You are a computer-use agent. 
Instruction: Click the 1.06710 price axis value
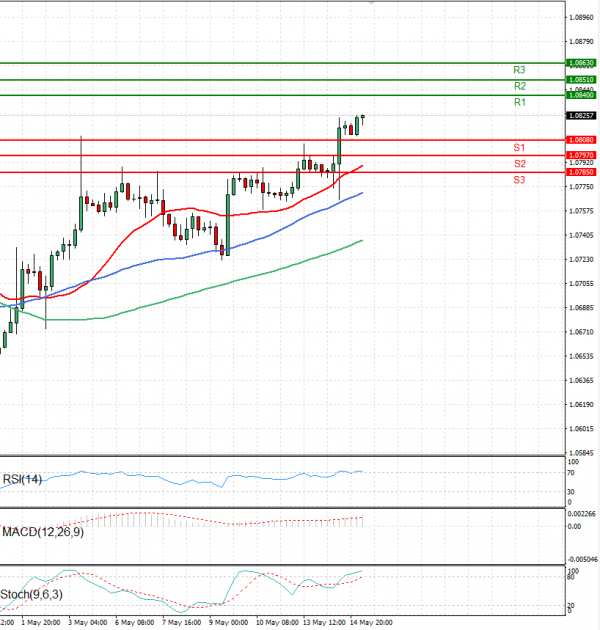click(581, 332)
